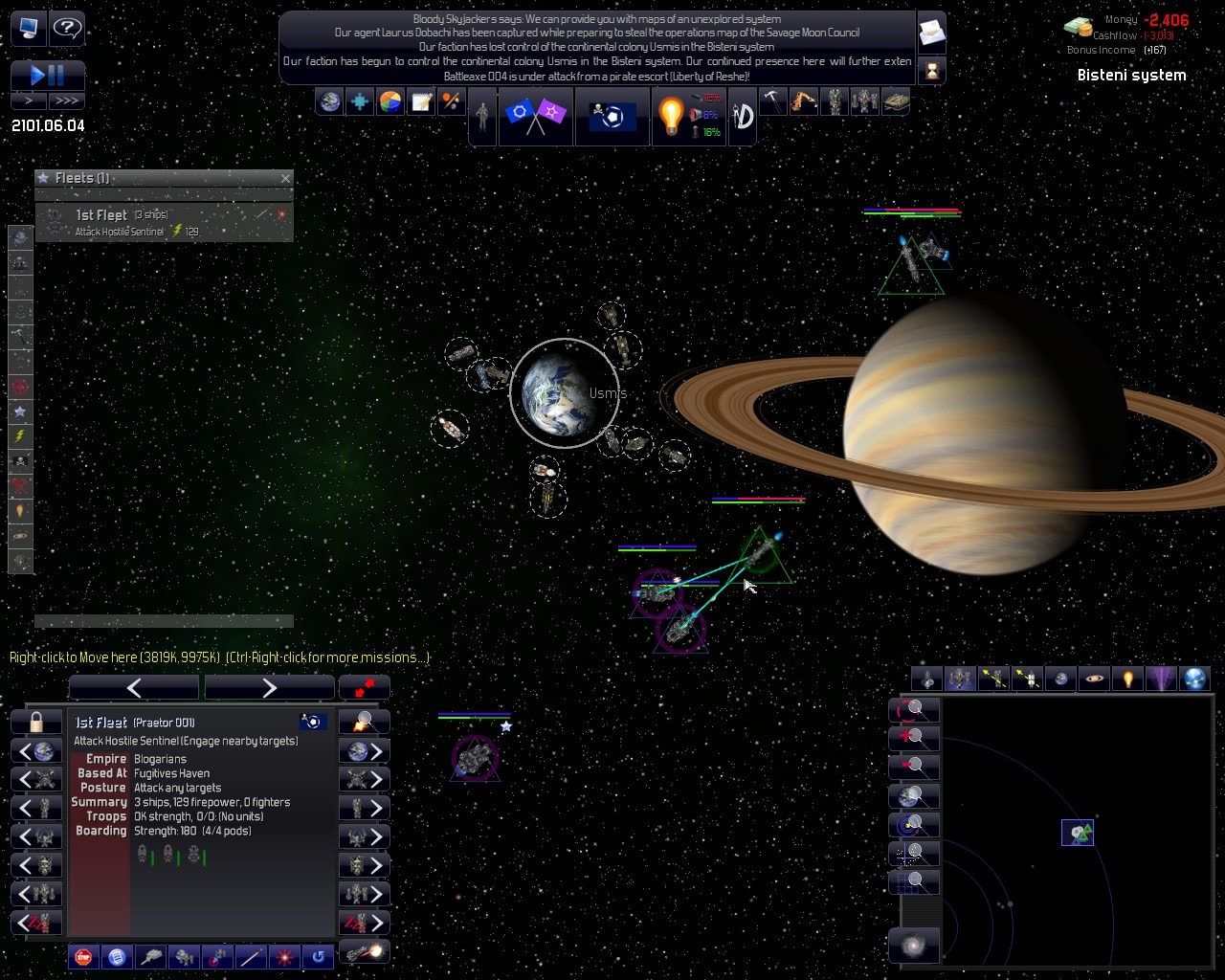Toggle the ringed planet map filter
1225x980 pixels.
(x=1095, y=679)
